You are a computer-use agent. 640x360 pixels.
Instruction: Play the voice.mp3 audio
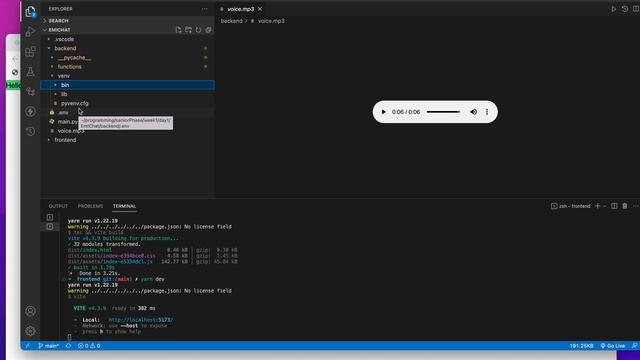383,112
